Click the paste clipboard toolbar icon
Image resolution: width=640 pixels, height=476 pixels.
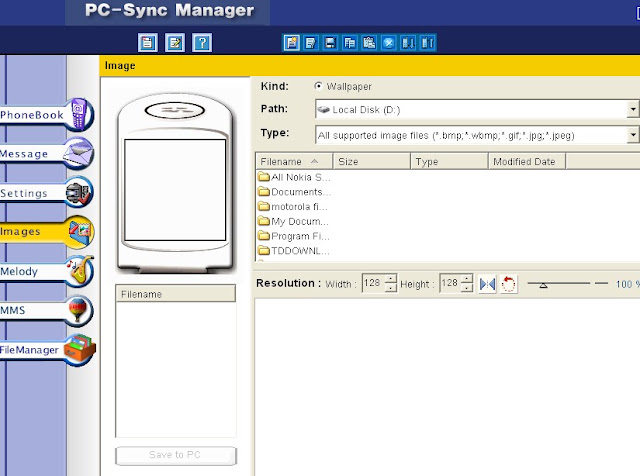click(x=369, y=42)
